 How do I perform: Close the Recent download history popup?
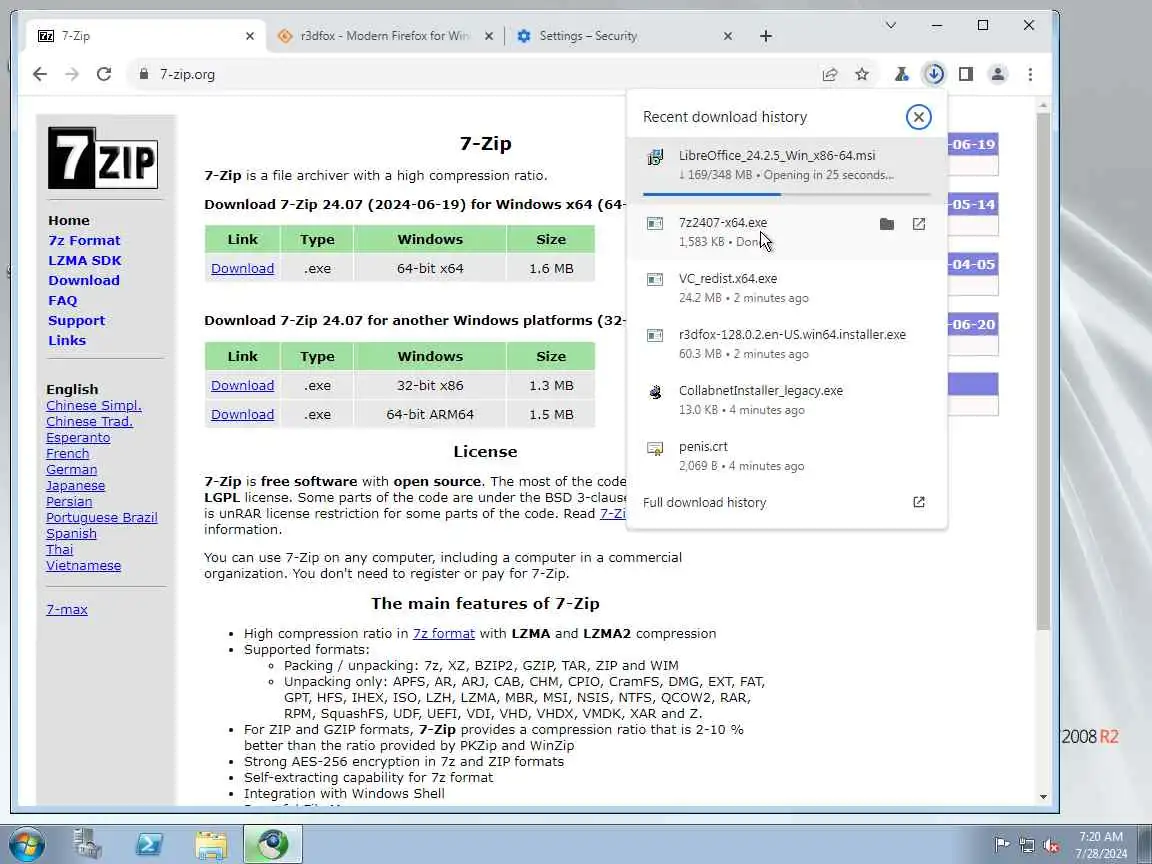918,117
